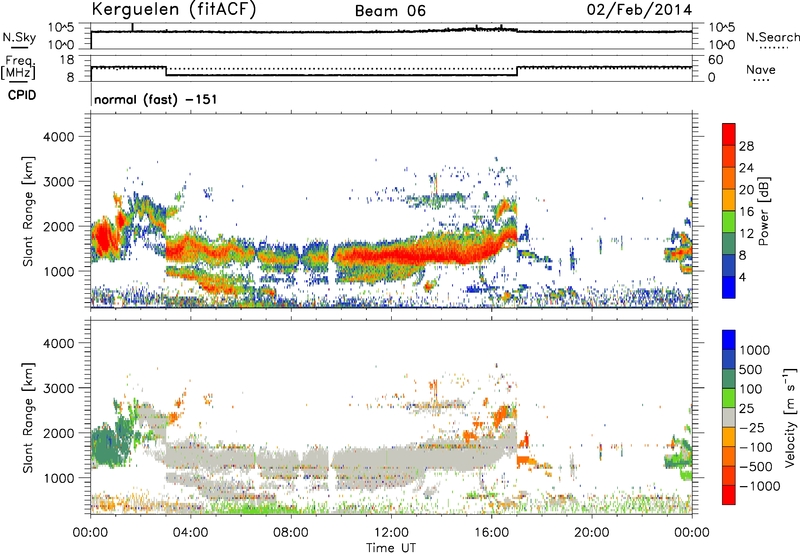Screen dimensions: 800x554
Task: Click the 'CPID' label
Action: pos(22,95)
